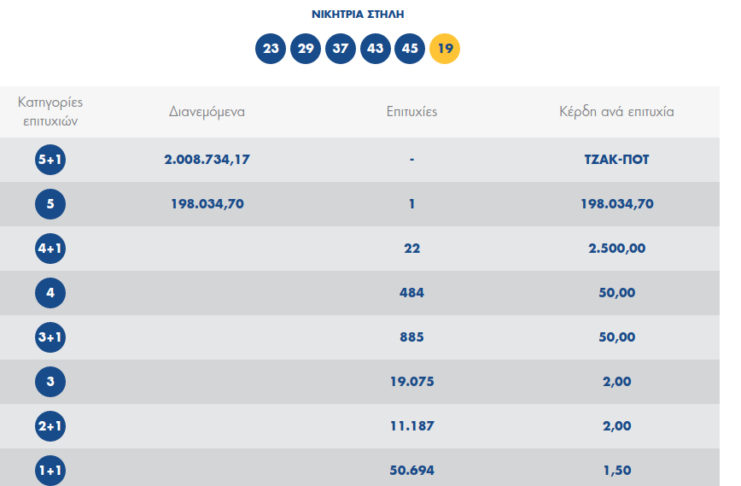741x486 pixels.
Task: Click the 3+1 category badge
Action: pos(50,337)
